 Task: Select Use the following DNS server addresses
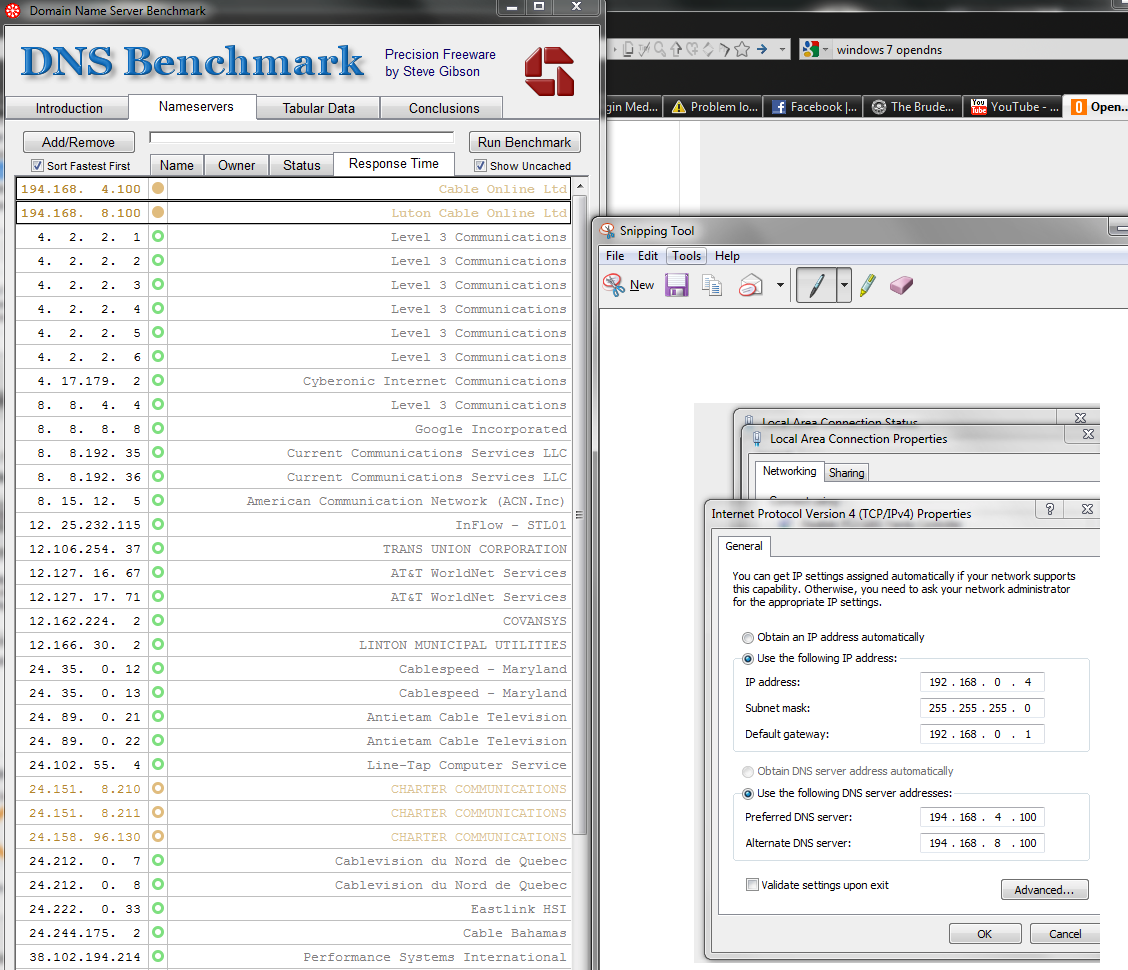click(748, 794)
